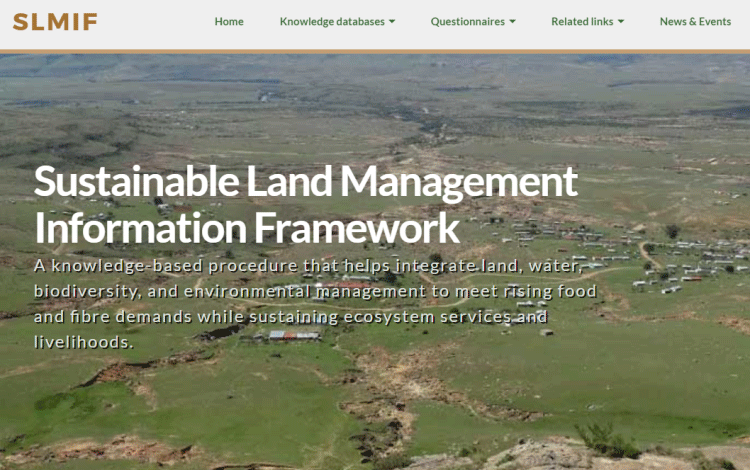Click the 'Information Framework' heading line
This screenshot has width=750, height=470.
click(247, 228)
